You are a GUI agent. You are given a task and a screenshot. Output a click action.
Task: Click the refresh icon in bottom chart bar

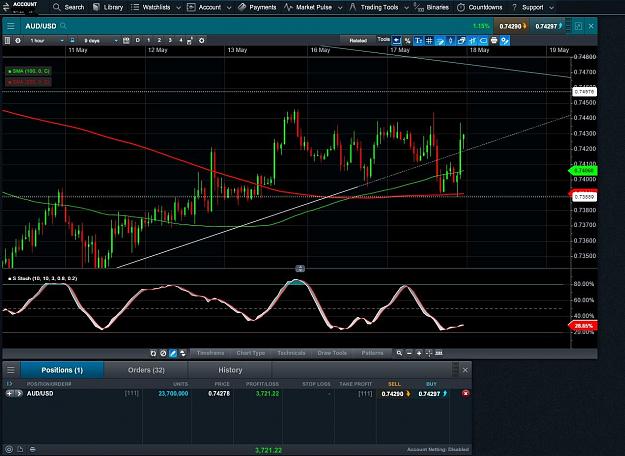coord(153,353)
